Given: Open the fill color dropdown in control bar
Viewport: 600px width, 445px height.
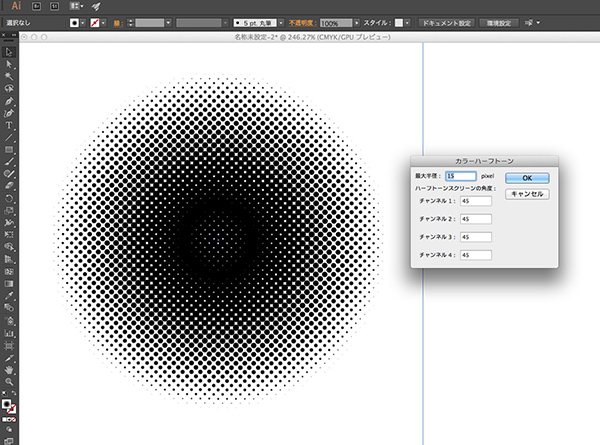Looking at the screenshot, I should tap(81, 21).
